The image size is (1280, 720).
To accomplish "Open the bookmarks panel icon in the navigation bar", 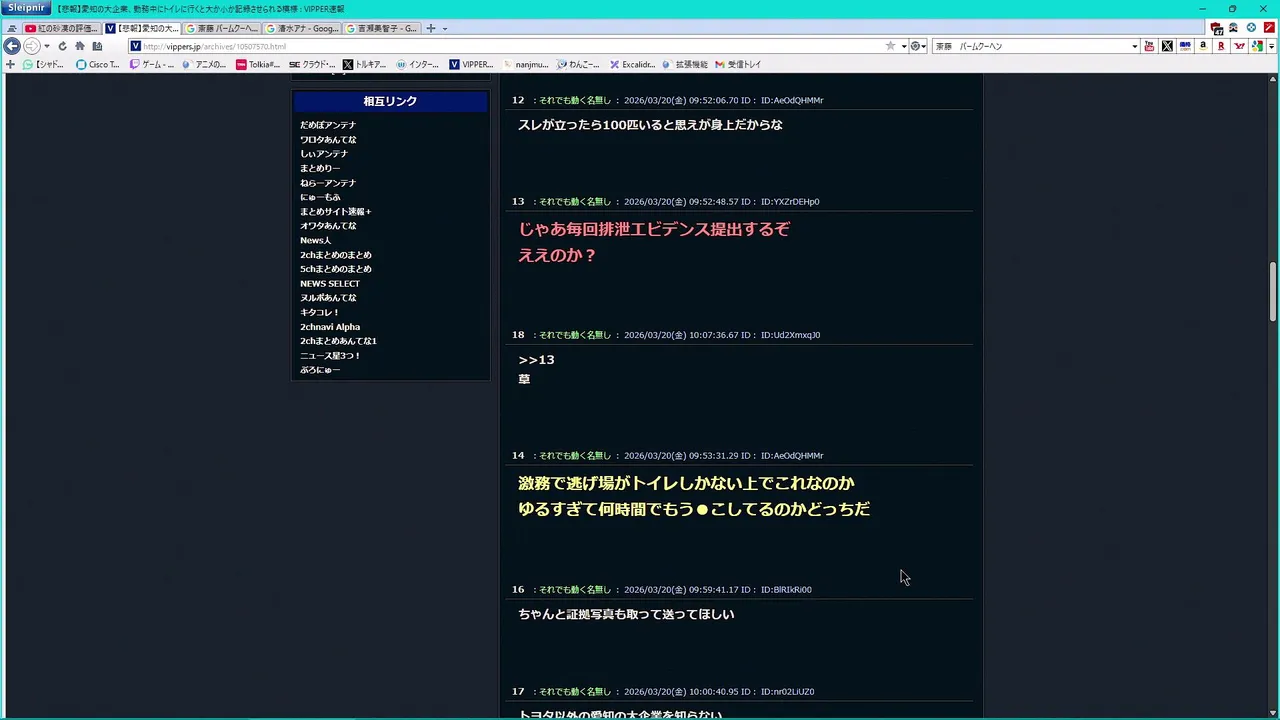I will (97, 46).
